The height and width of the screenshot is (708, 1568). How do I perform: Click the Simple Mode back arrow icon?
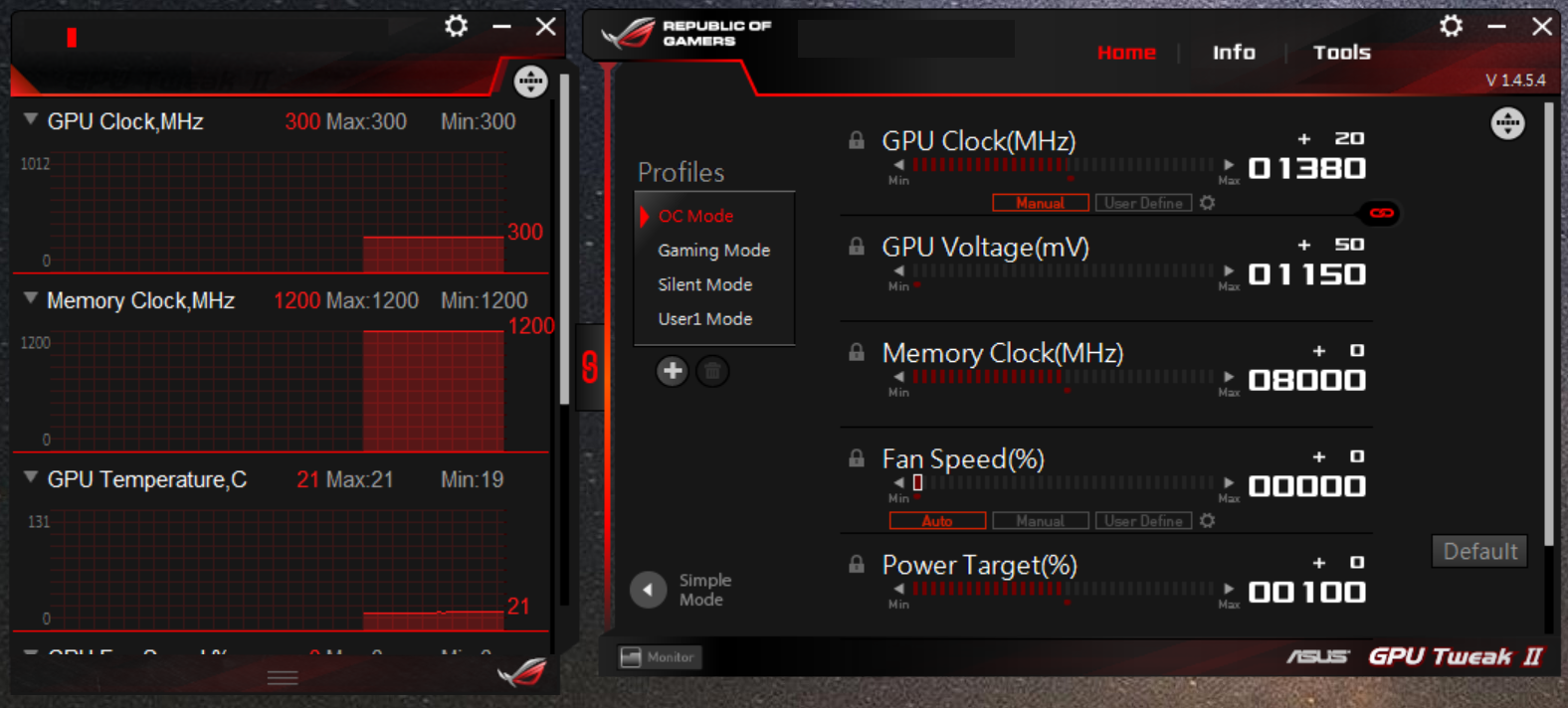(648, 590)
